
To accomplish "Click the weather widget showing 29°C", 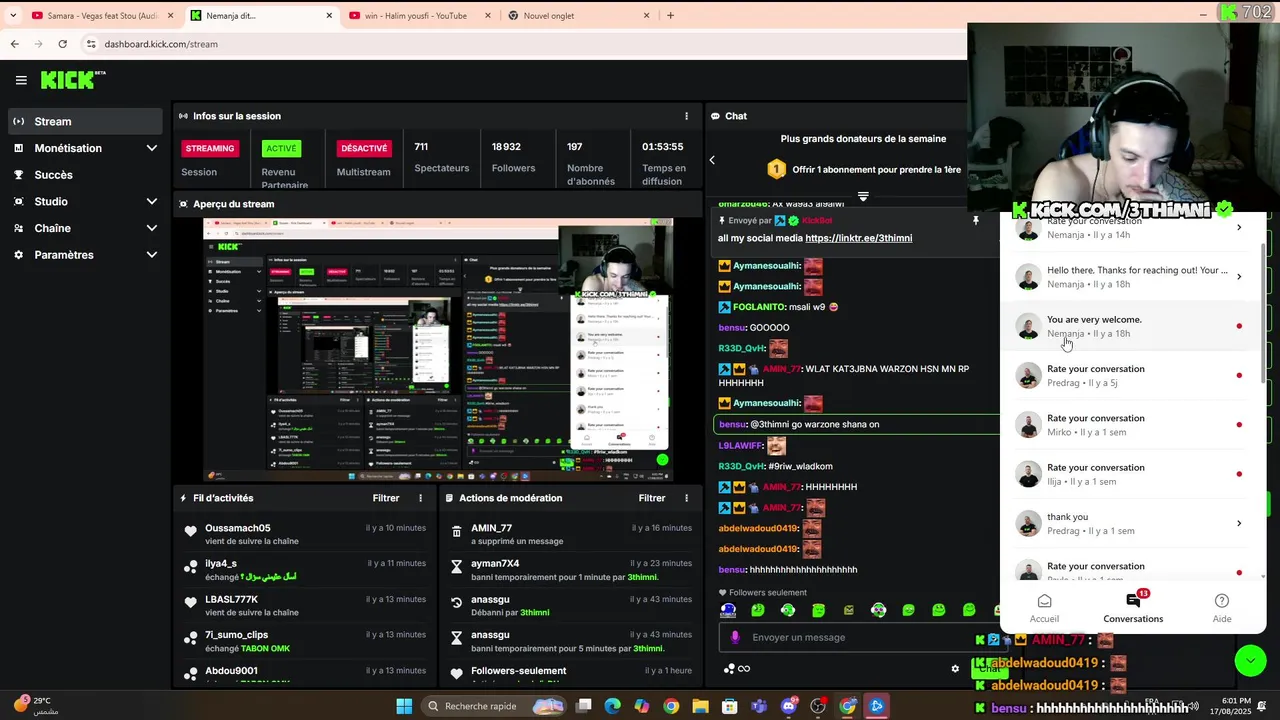I will point(35,705).
